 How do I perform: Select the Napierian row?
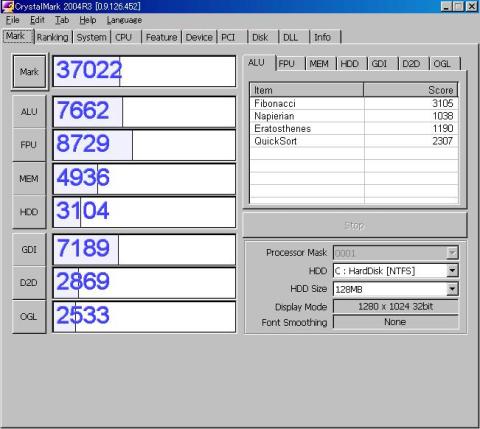pos(354,116)
